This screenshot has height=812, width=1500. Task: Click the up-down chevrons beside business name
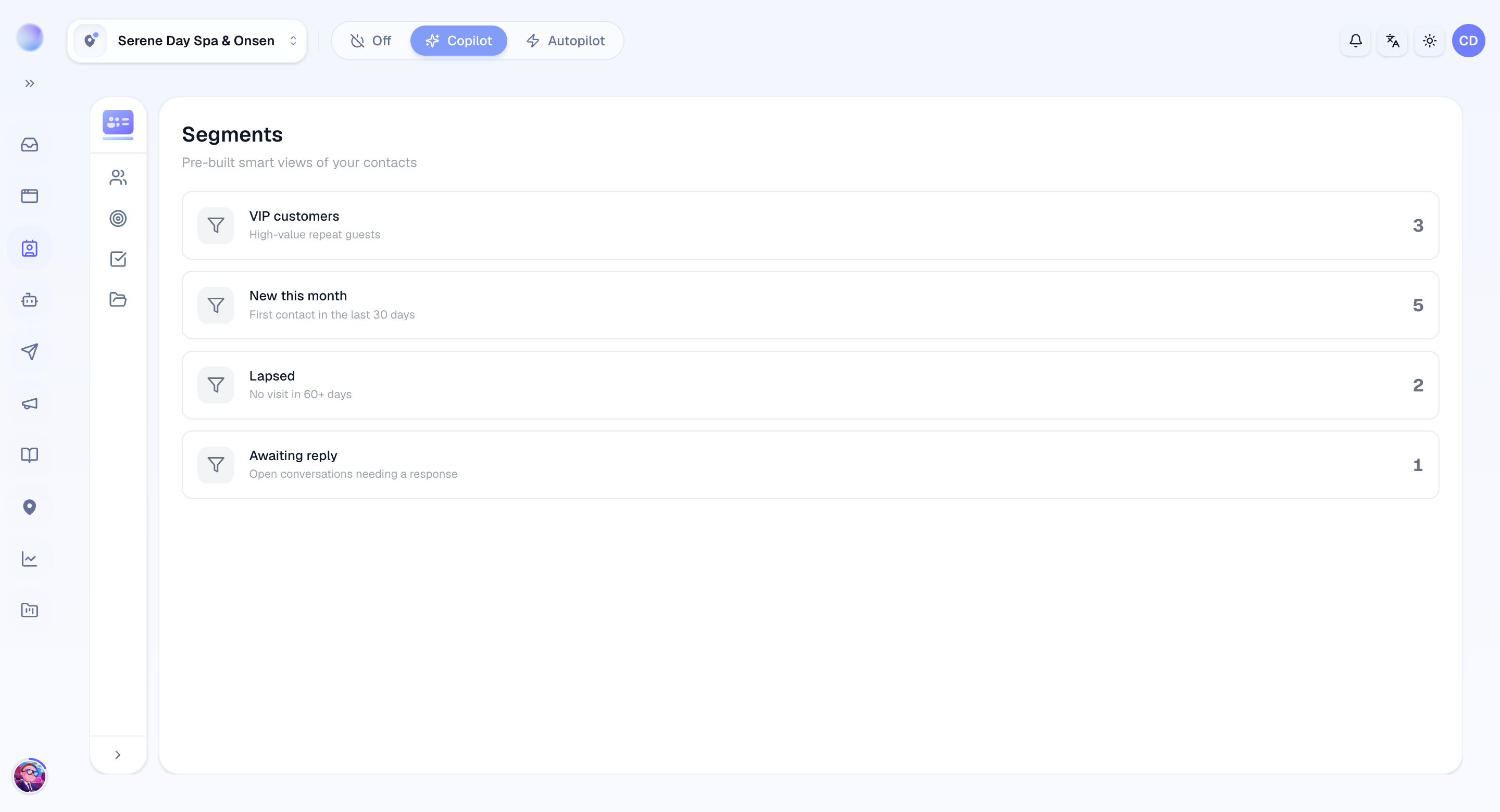293,41
